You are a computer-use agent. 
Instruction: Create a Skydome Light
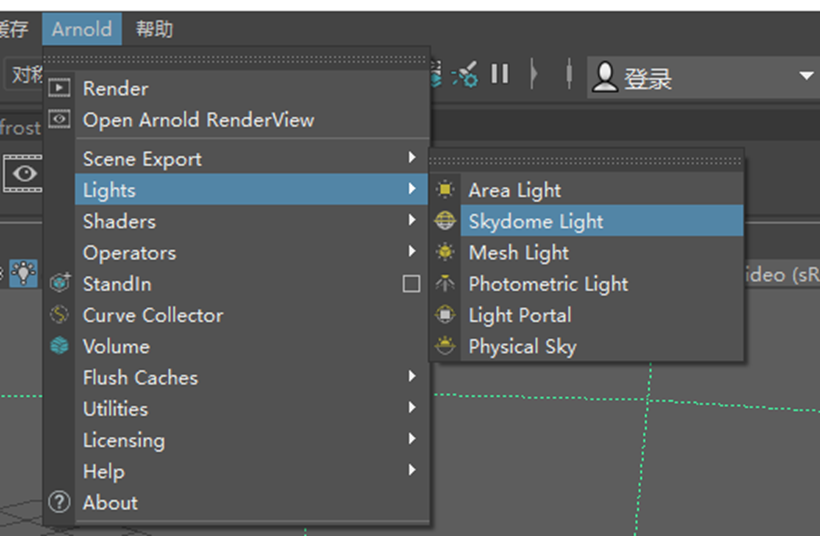[x=602, y=221]
